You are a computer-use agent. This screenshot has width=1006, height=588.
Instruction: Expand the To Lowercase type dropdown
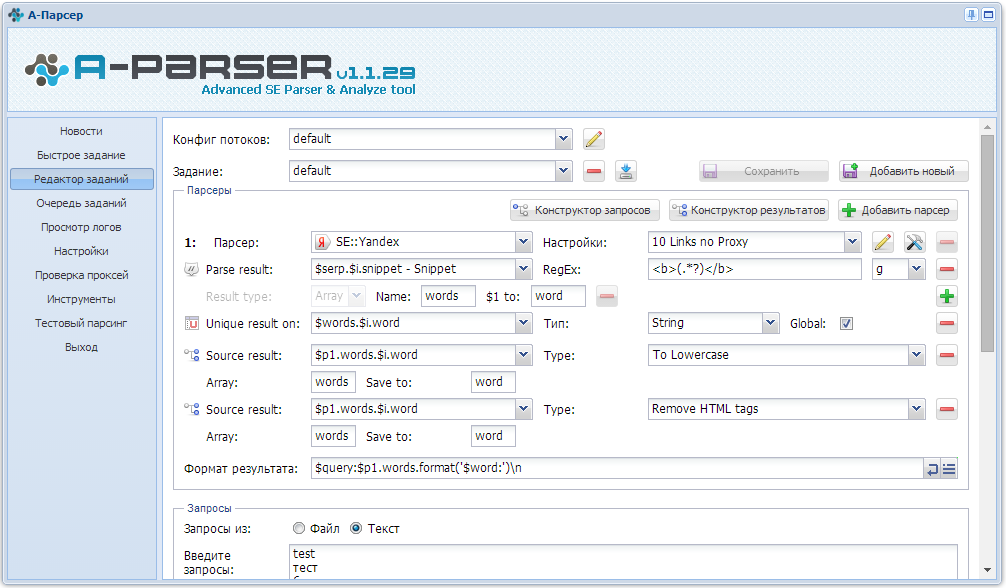[x=917, y=355]
